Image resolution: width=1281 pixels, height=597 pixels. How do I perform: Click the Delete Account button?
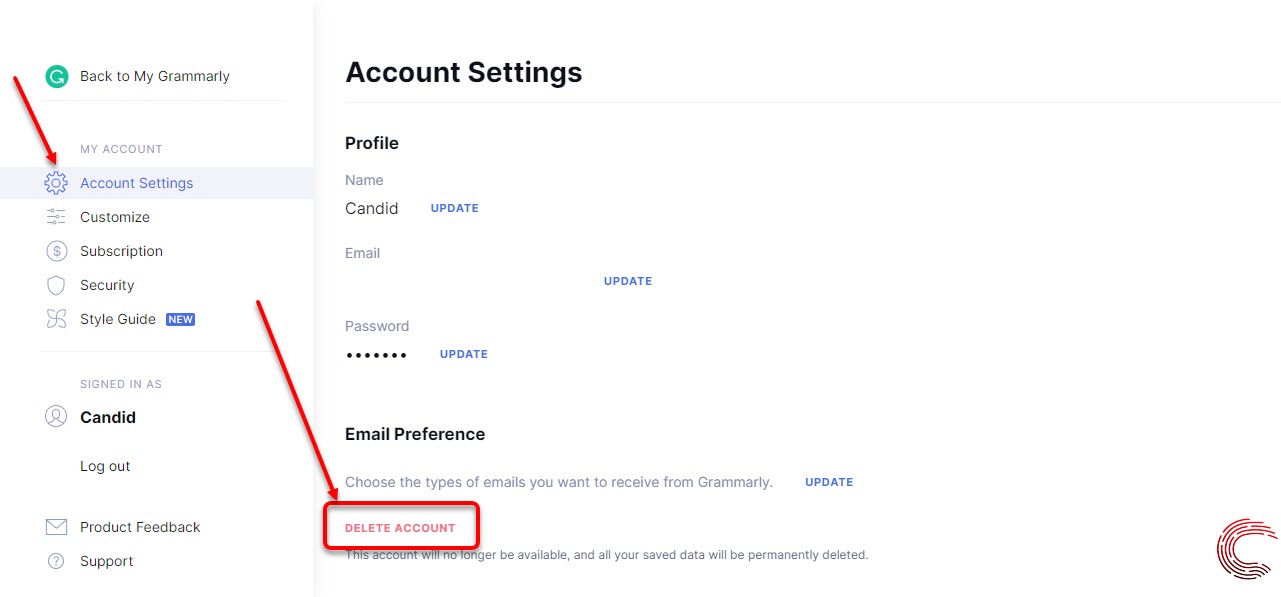pyautogui.click(x=400, y=528)
